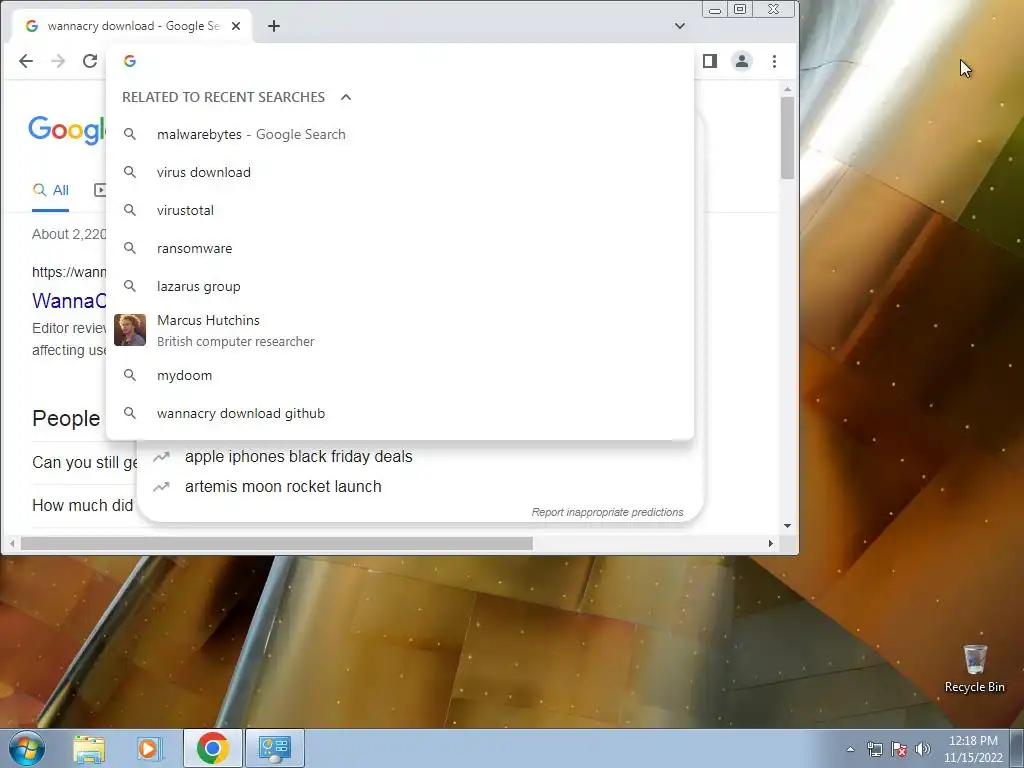Click Marcus Hutchins photo thumbnail
The width and height of the screenshot is (1024, 768).
[130, 330]
